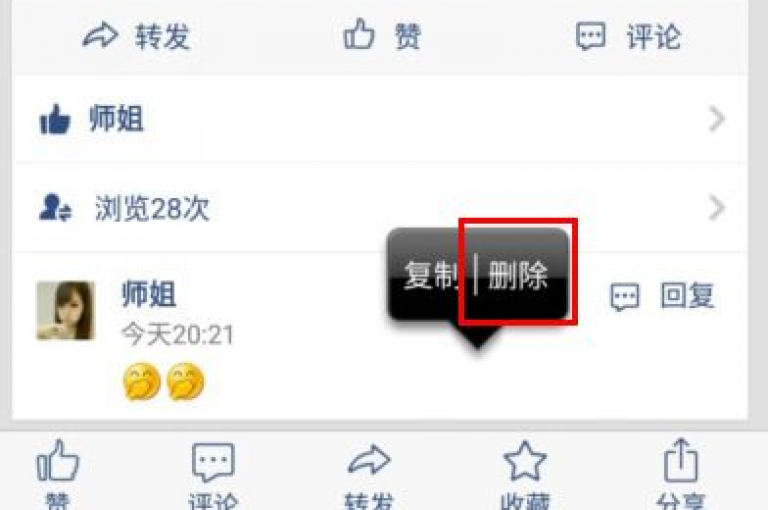Open commenter name 师姐 above the timestamp
This screenshot has height=510, width=768.
149,293
